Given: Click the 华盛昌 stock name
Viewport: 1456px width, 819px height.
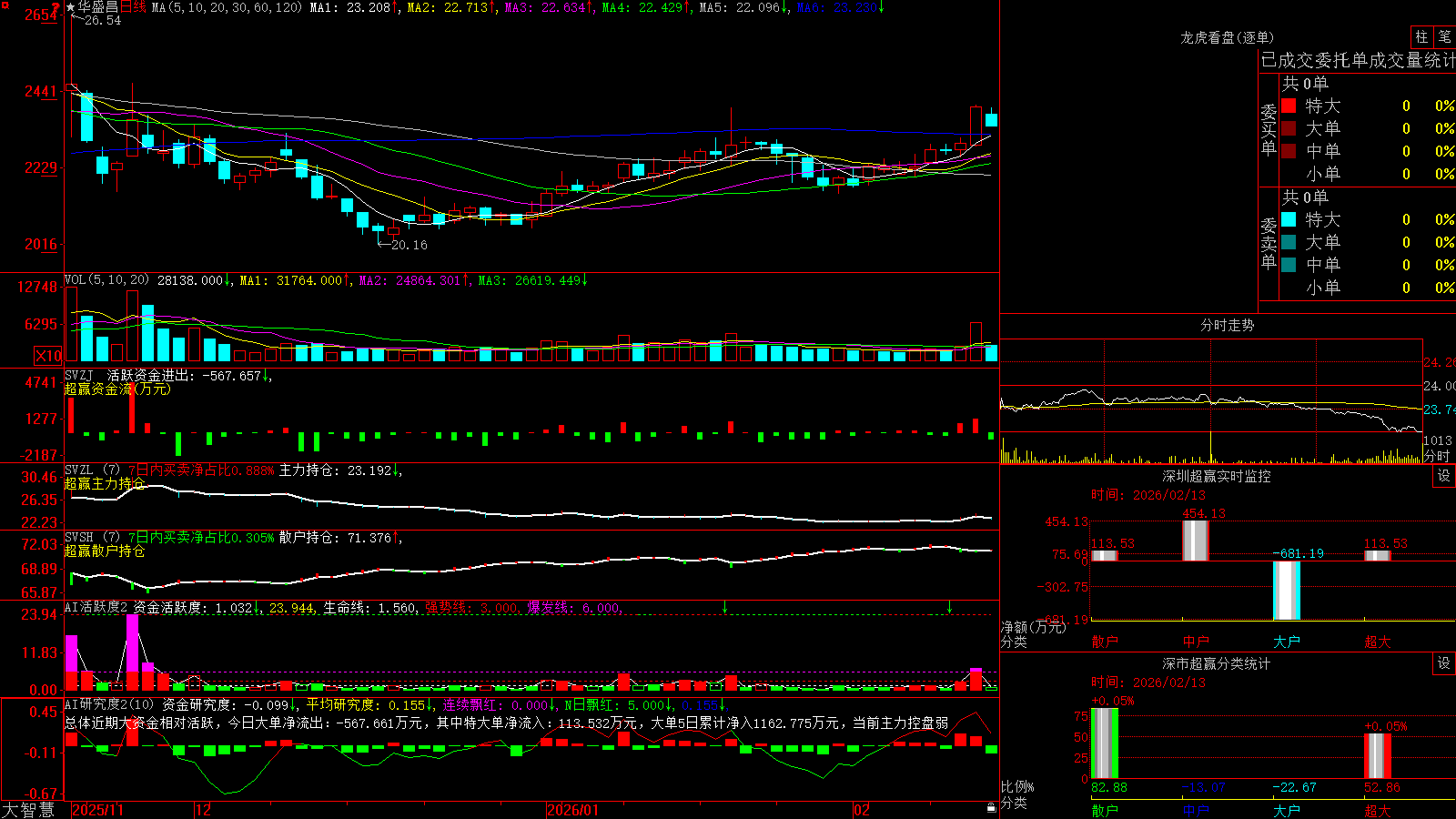Looking at the screenshot, I should click(x=97, y=7).
